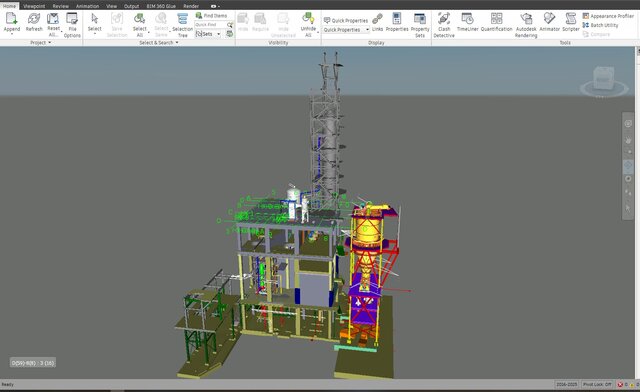Expand the Project panel dropdown
The height and width of the screenshot is (392, 640).
point(41,42)
